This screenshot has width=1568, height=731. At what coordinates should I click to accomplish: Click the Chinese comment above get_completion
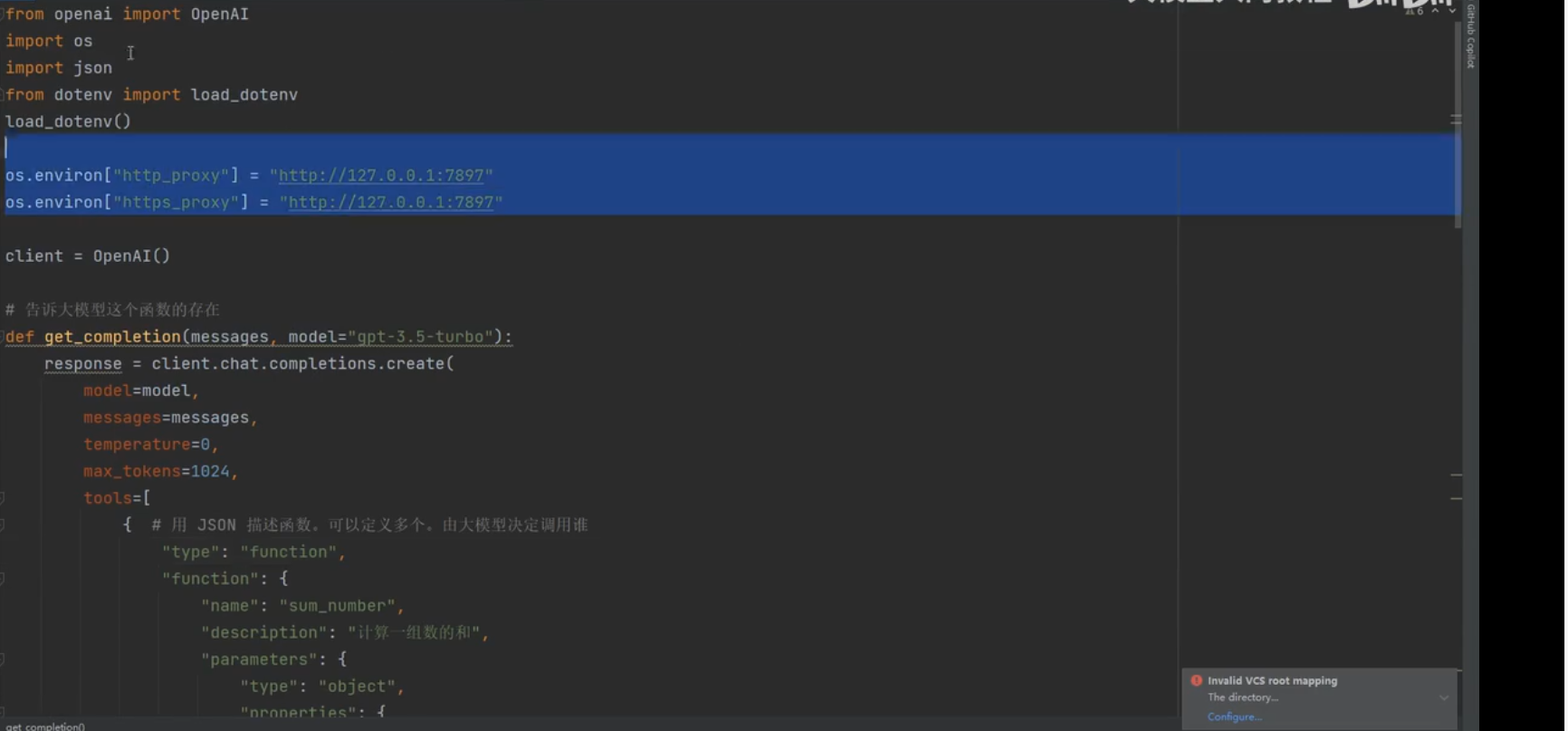(x=113, y=310)
